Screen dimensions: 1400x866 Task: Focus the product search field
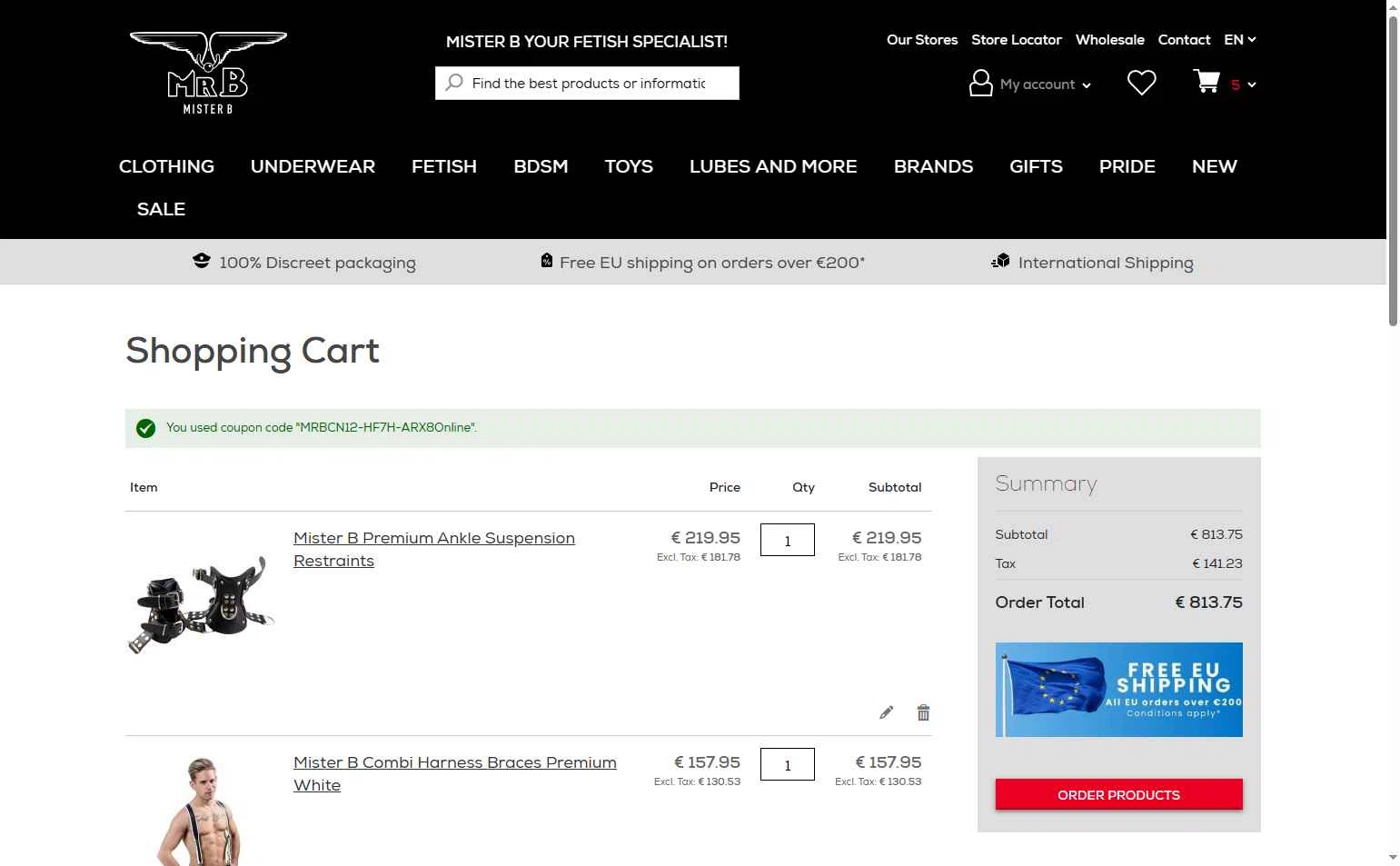pos(587,83)
